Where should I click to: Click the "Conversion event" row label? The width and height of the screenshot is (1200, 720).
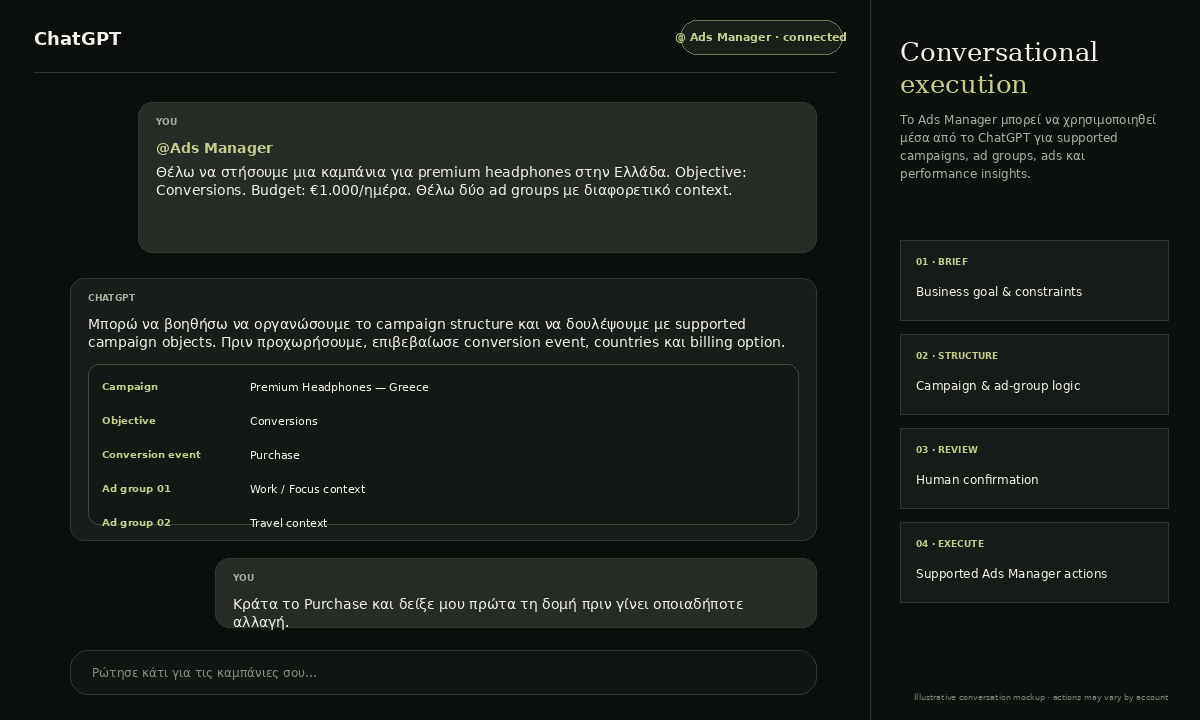(151, 455)
